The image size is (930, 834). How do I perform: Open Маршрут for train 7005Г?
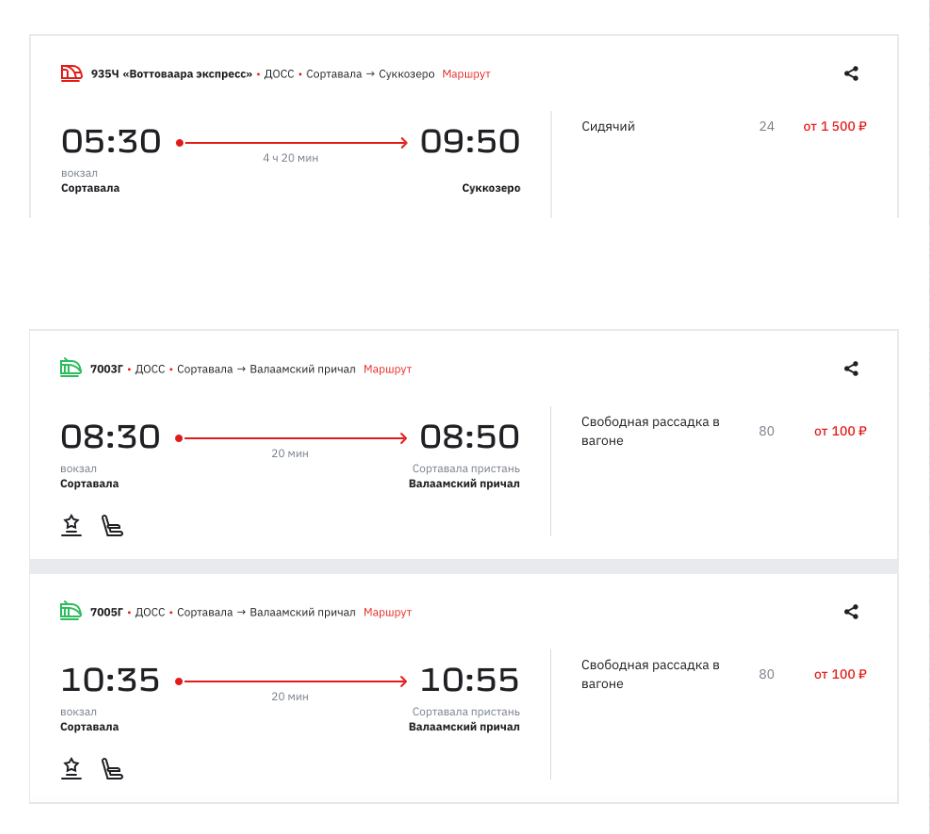(389, 612)
